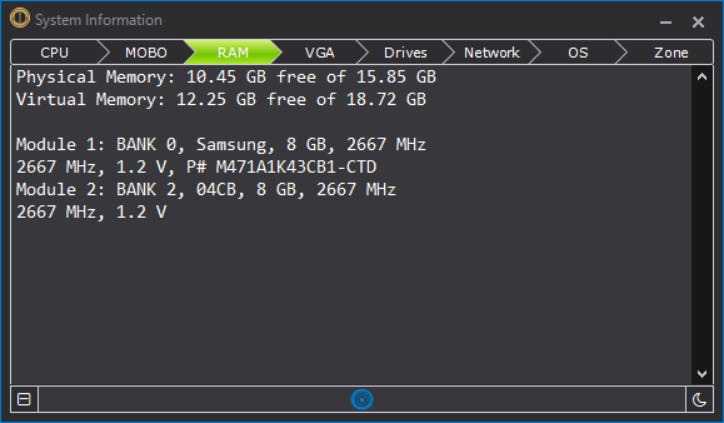Click the vertical scrollbar track

pyautogui.click(x=702, y=225)
